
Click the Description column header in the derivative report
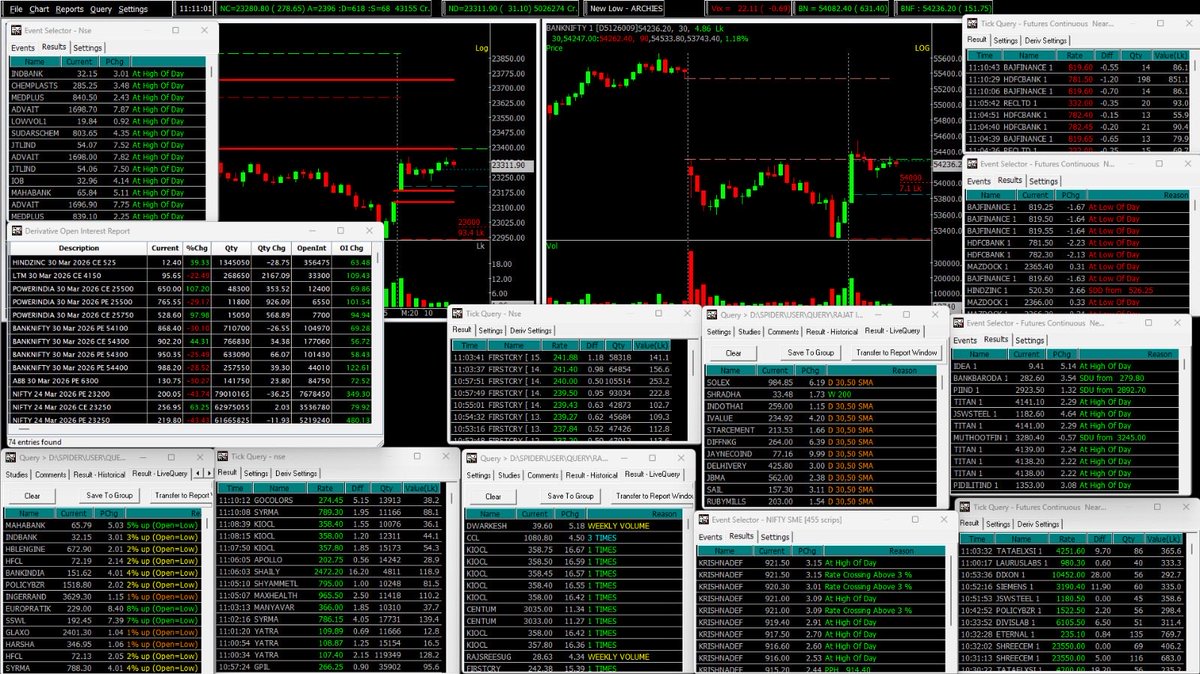[79, 248]
